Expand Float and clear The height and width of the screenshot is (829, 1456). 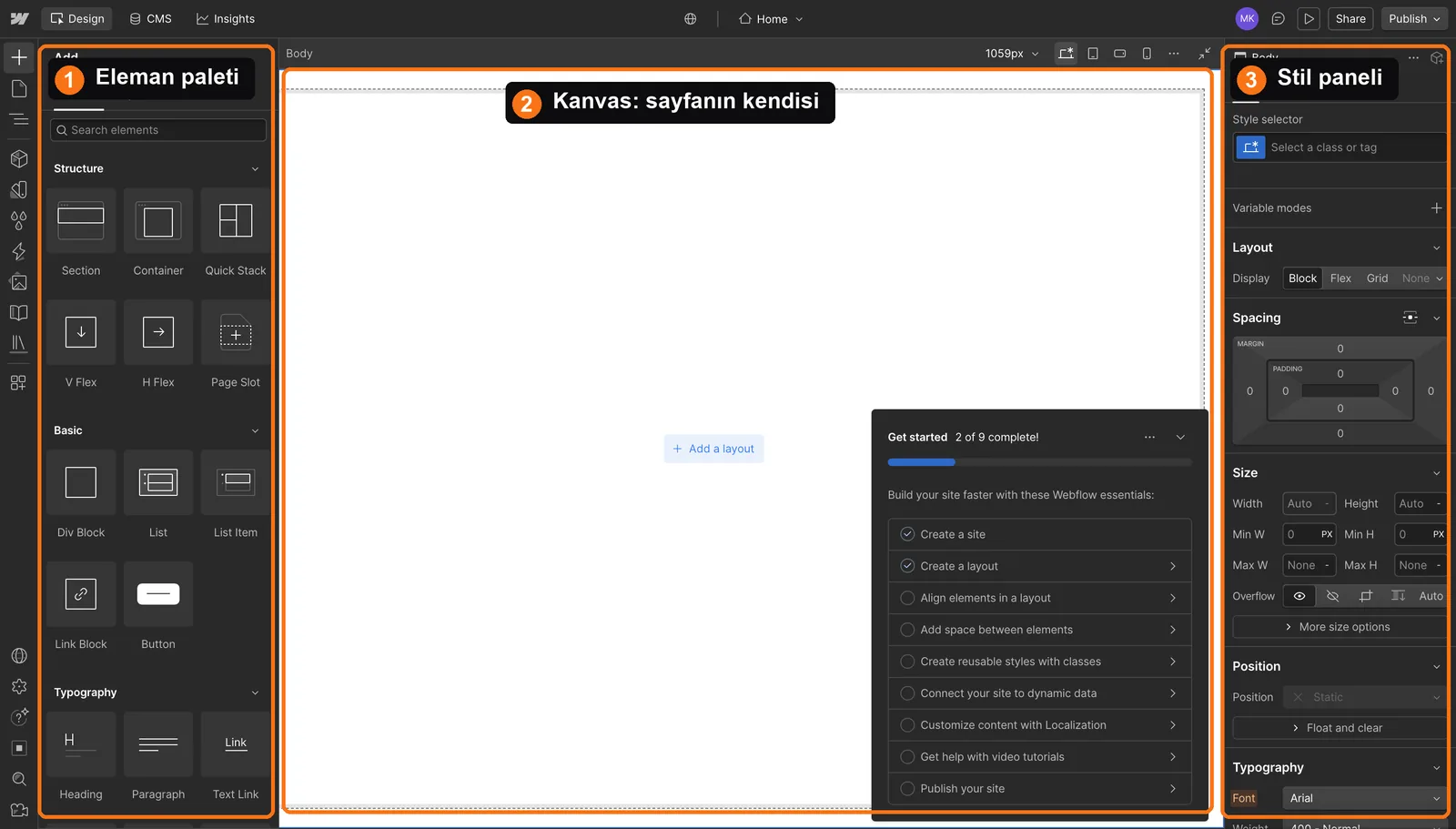click(1339, 728)
